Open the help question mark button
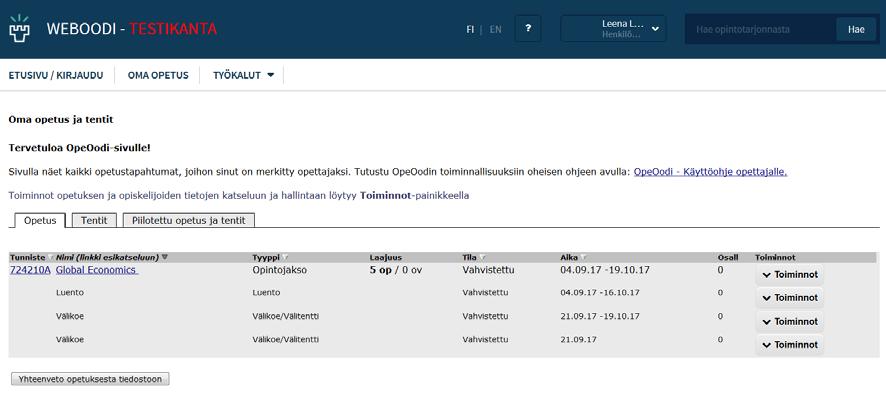This screenshot has height=401, width=886. pos(528,28)
